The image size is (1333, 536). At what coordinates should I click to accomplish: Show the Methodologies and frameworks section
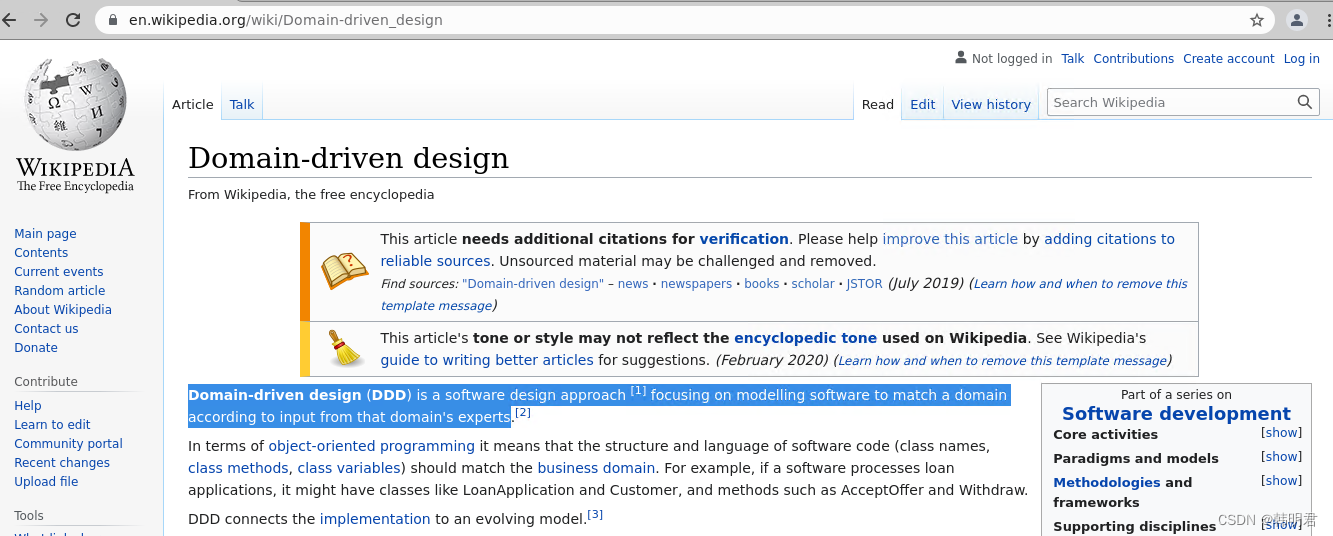point(1281,481)
